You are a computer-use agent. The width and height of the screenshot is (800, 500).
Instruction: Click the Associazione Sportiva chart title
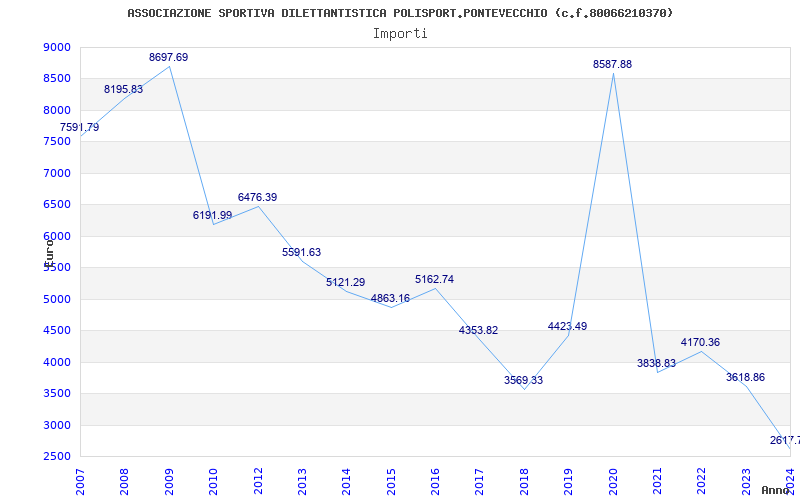coord(400,13)
